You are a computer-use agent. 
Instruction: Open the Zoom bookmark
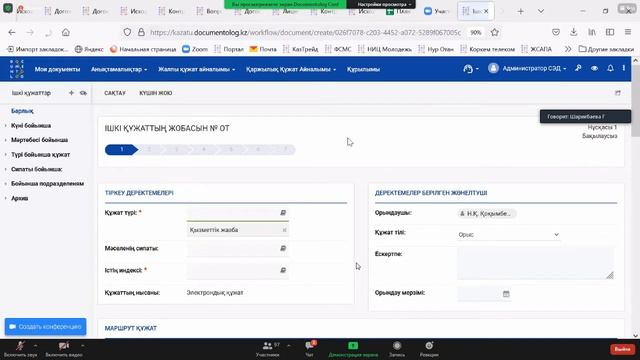(x=195, y=49)
